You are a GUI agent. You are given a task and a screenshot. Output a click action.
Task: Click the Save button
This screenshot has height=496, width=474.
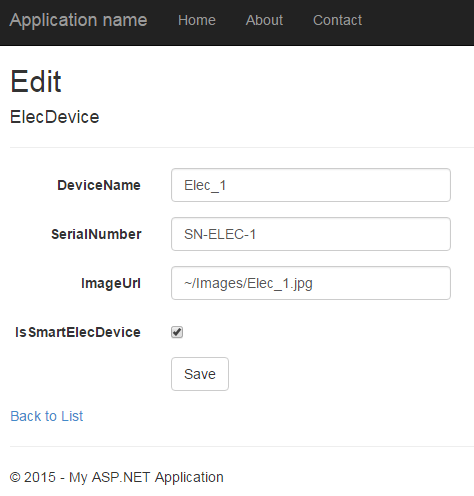click(x=200, y=374)
